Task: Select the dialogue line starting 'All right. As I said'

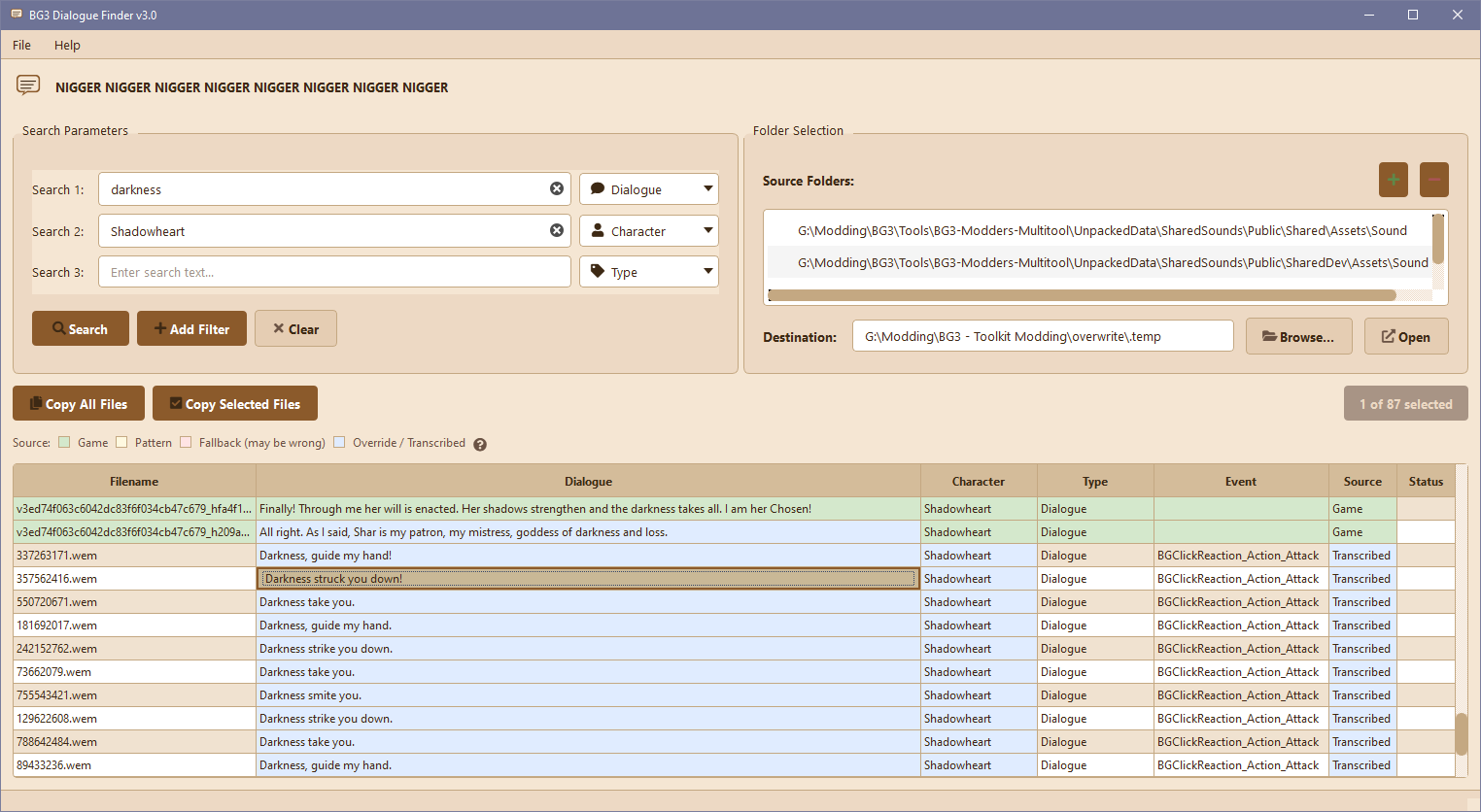Action: (x=588, y=531)
